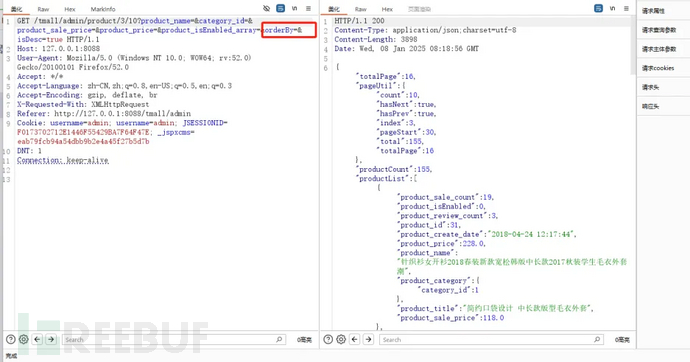This screenshot has height=362, width=690.
Task: Toggle pretty-format icon in response pane
Action: pos(598,8)
